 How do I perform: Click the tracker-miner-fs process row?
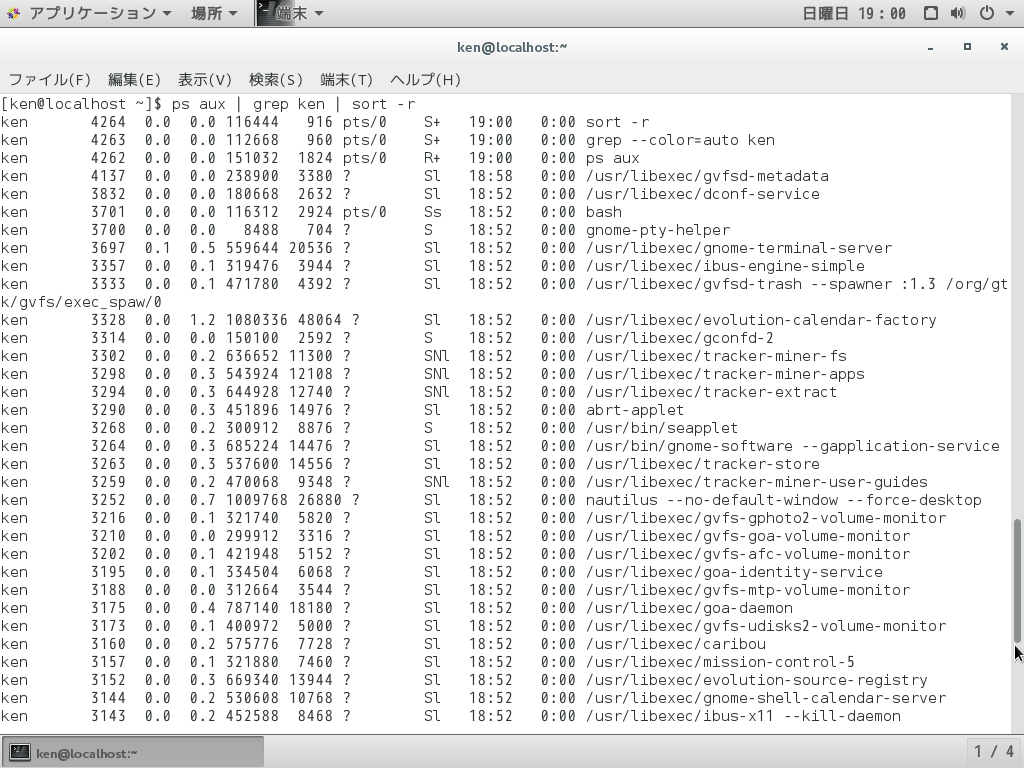[424, 356]
